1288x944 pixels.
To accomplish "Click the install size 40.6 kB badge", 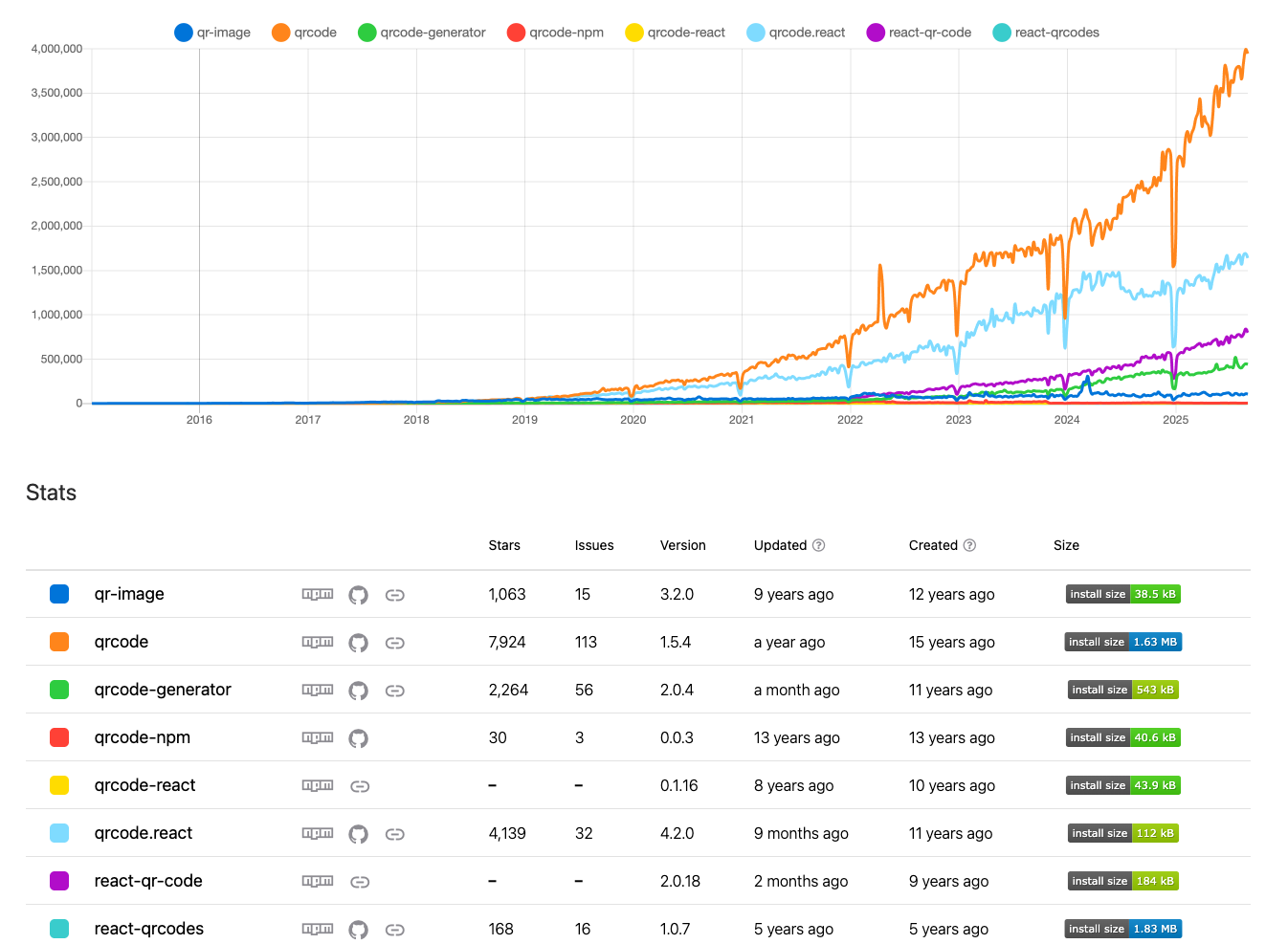I will coord(1123,737).
